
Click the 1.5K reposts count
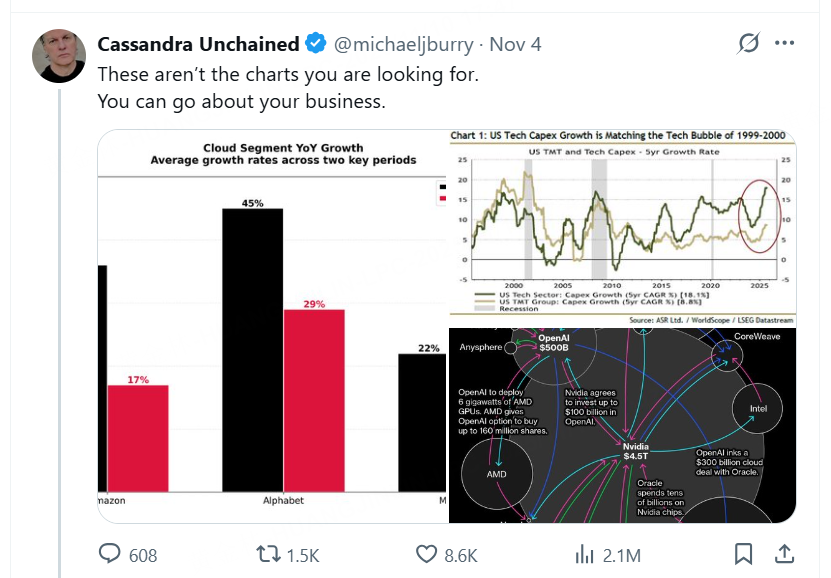pyautogui.click(x=302, y=555)
